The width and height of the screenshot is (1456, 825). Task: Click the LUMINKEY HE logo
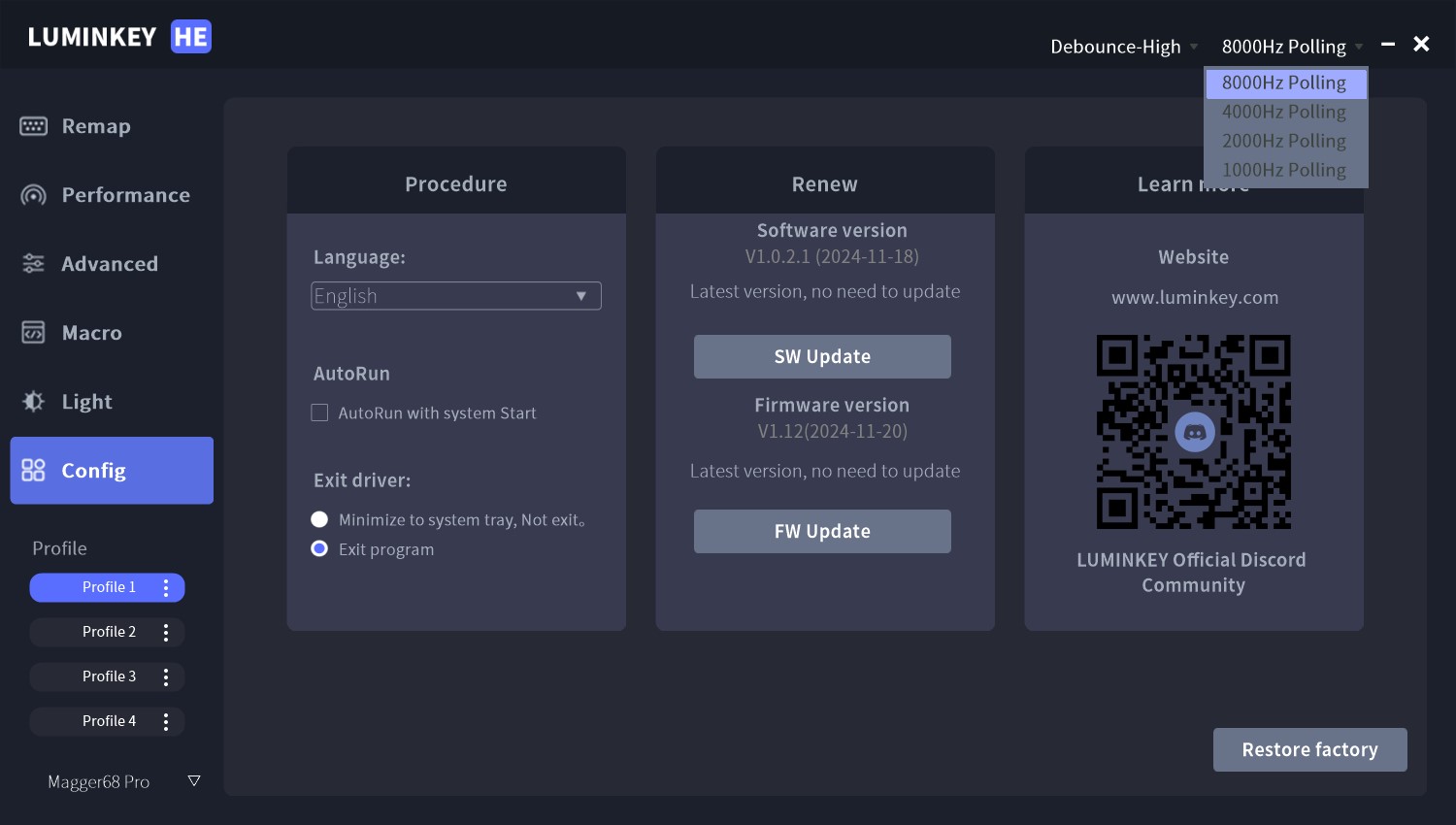click(119, 37)
